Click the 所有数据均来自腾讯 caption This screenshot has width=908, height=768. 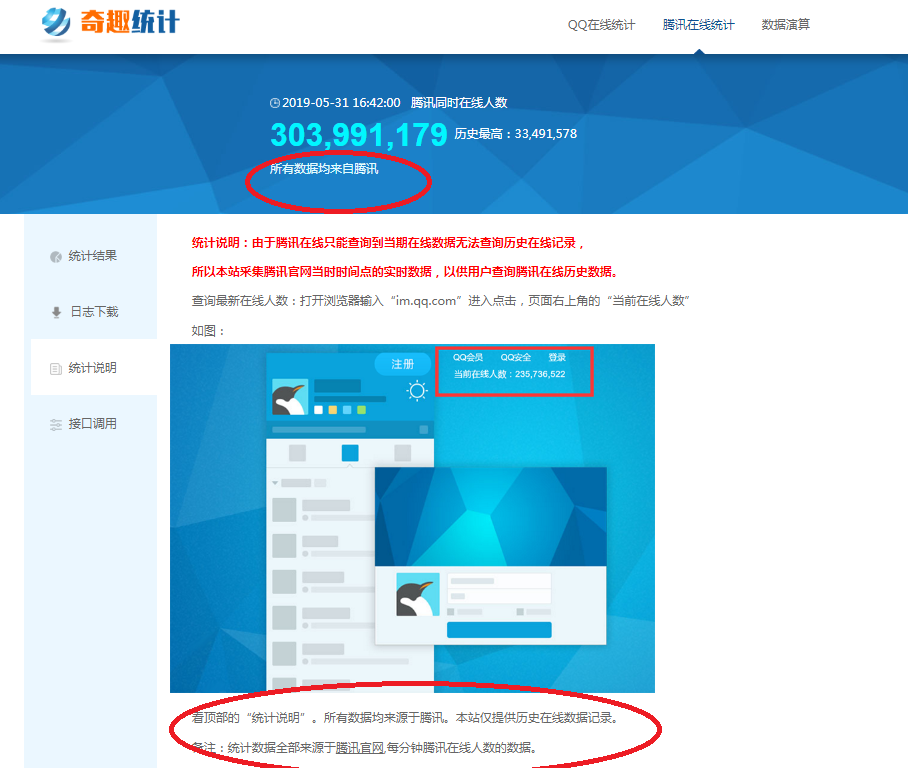[x=324, y=169]
